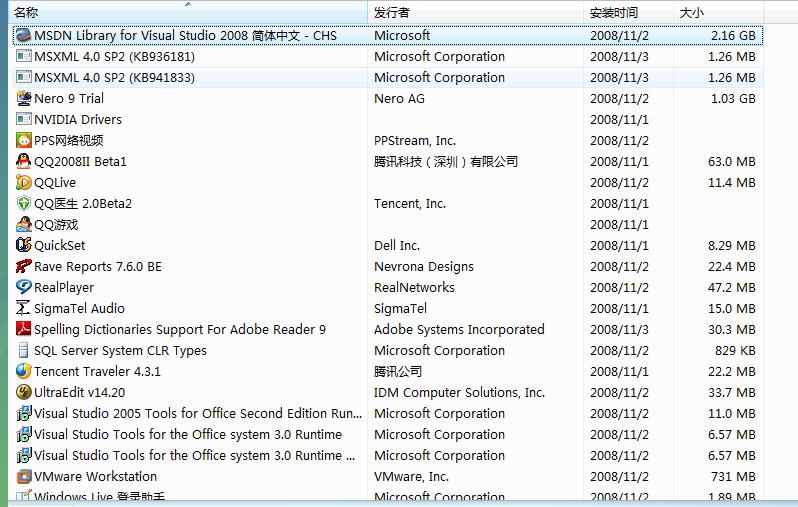Select the QQ2008II Beta1 penguin icon
The height and width of the screenshot is (507, 798).
(24, 161)
